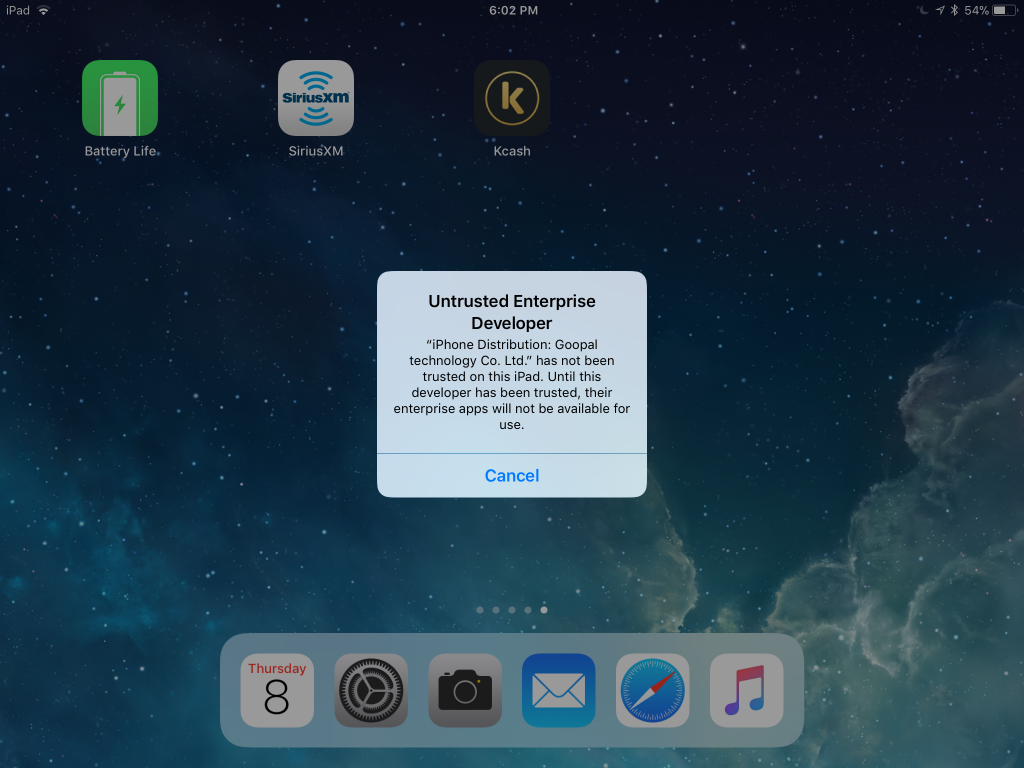
Task: Tap the Wi-Fi status icon
Action: click(x=43, y=10)
